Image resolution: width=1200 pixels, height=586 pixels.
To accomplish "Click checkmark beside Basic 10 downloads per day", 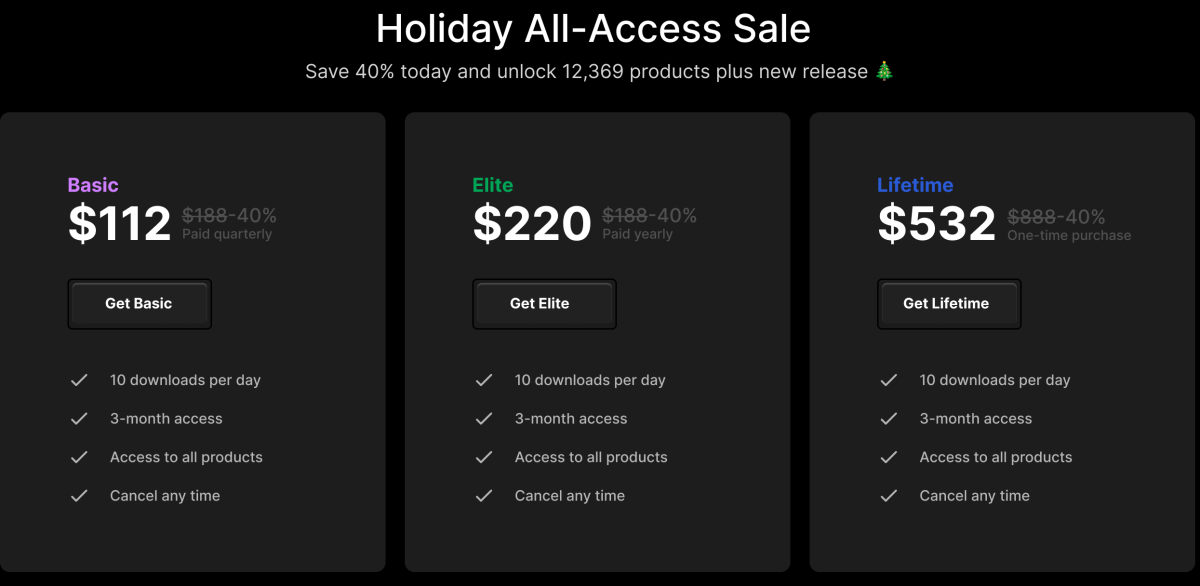I will 79,380.
